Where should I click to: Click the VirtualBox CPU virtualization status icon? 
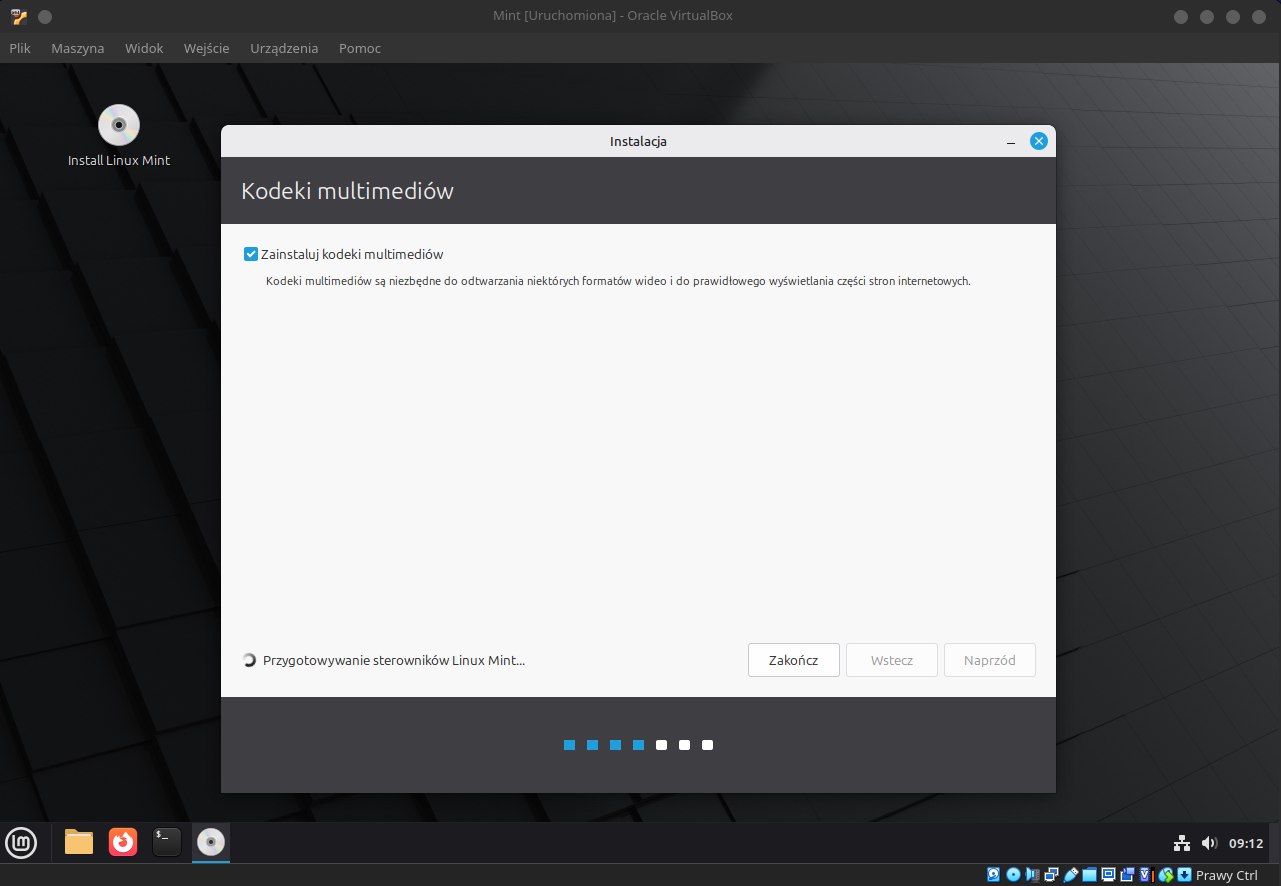click(x=1146, y=875)
